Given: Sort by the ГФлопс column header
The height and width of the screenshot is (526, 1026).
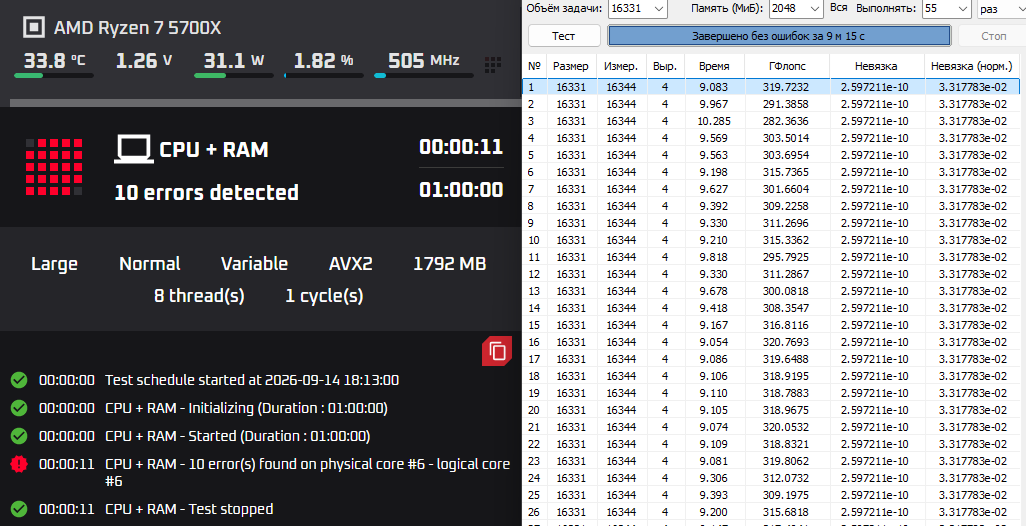Looking at the screenshot, I should click(x=785, y=66).
